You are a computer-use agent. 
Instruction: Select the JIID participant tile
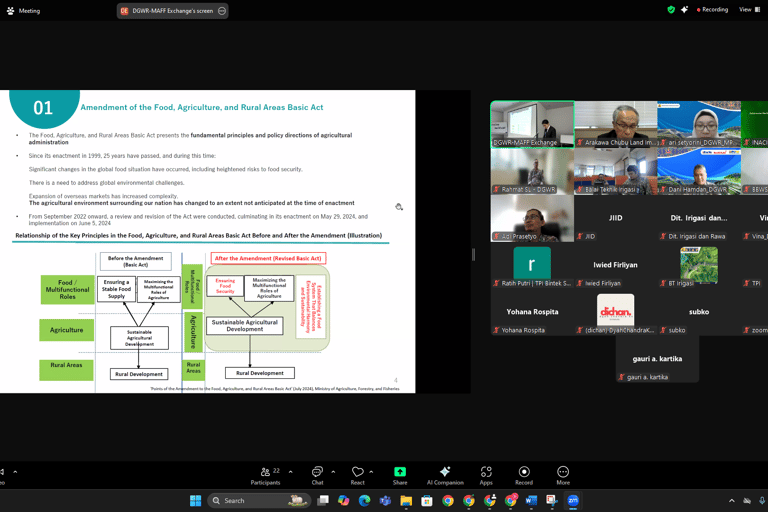coord(616,218)
